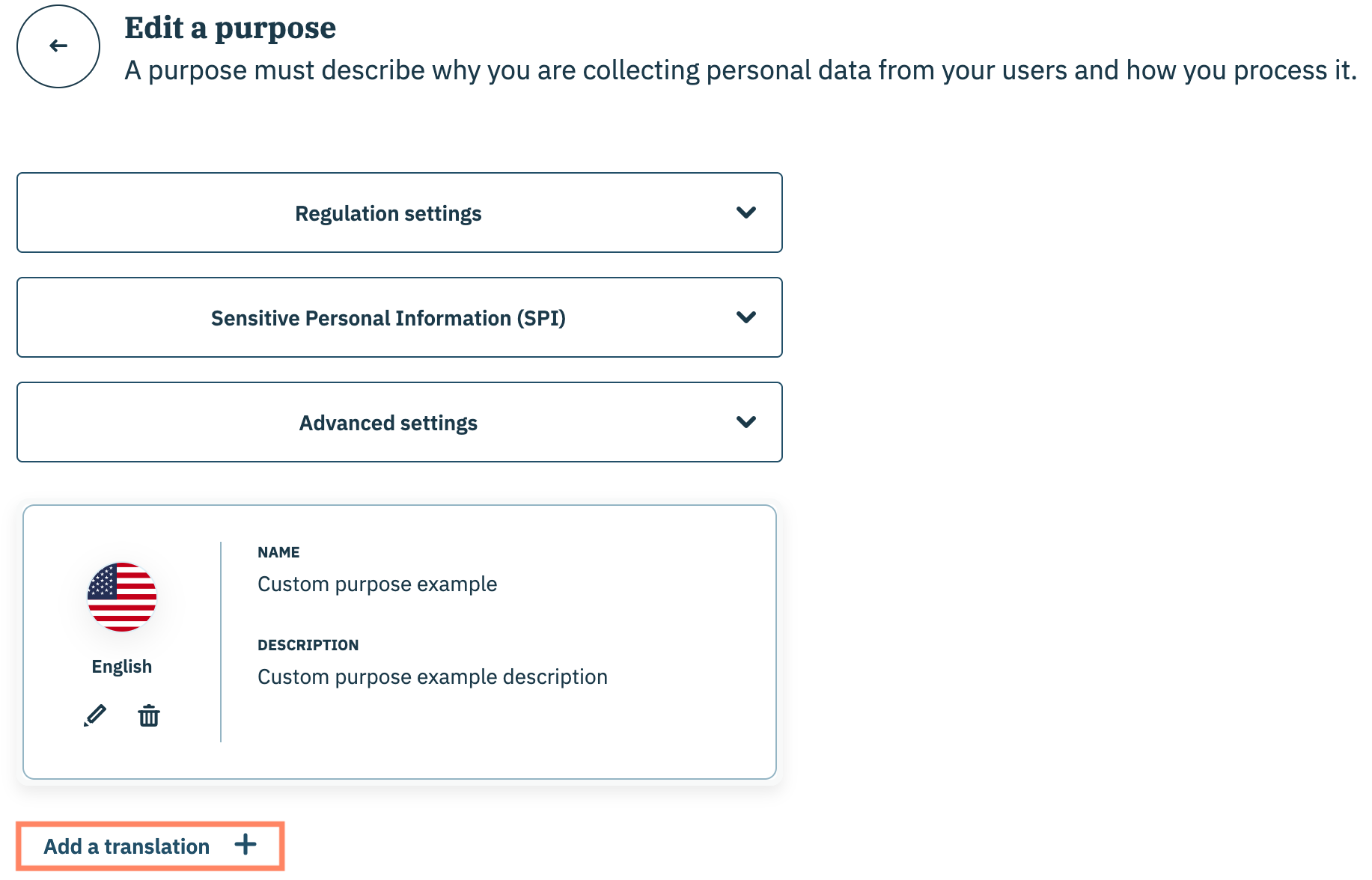Delete the English translation via trash icon
Image resolution: width=1372 pixels, height=880 pixels.
coord(149,715)
